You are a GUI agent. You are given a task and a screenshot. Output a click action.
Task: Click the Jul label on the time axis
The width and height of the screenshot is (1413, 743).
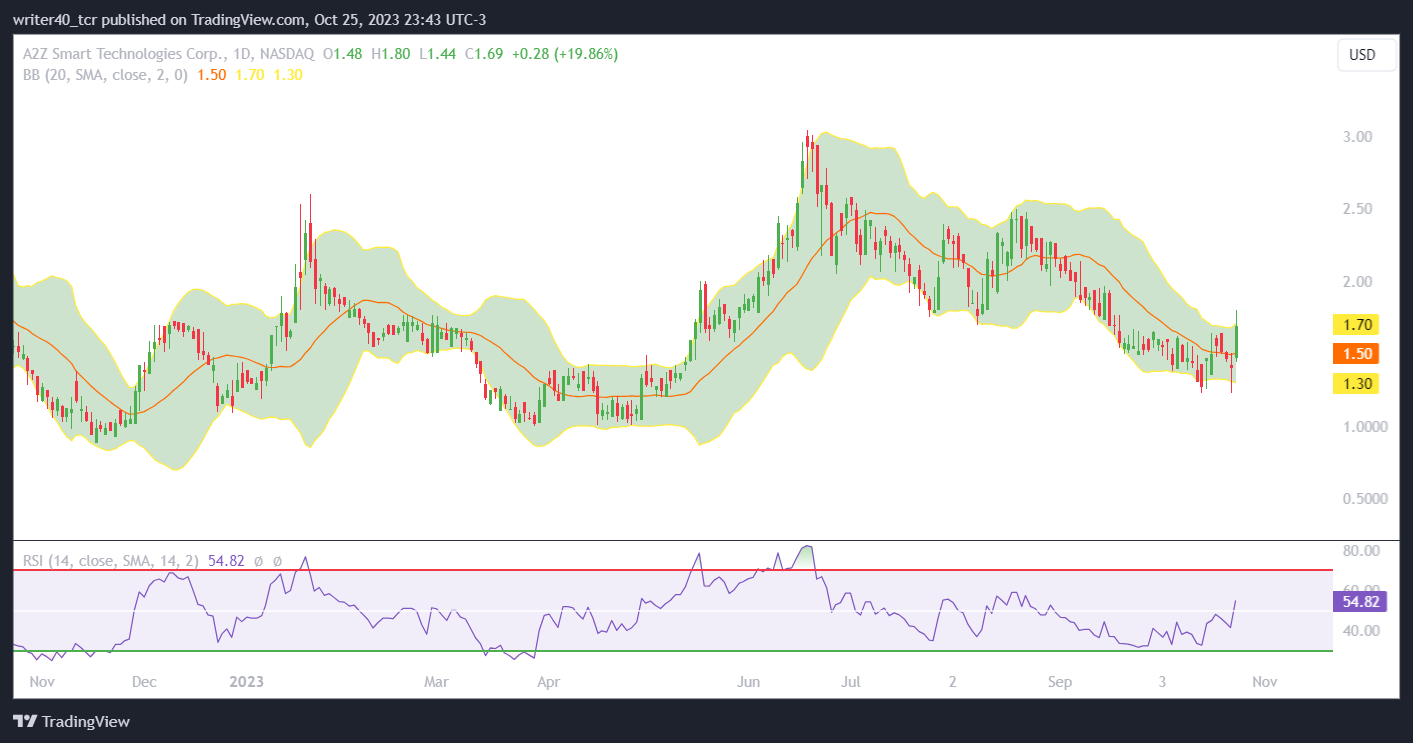[851, 682]
